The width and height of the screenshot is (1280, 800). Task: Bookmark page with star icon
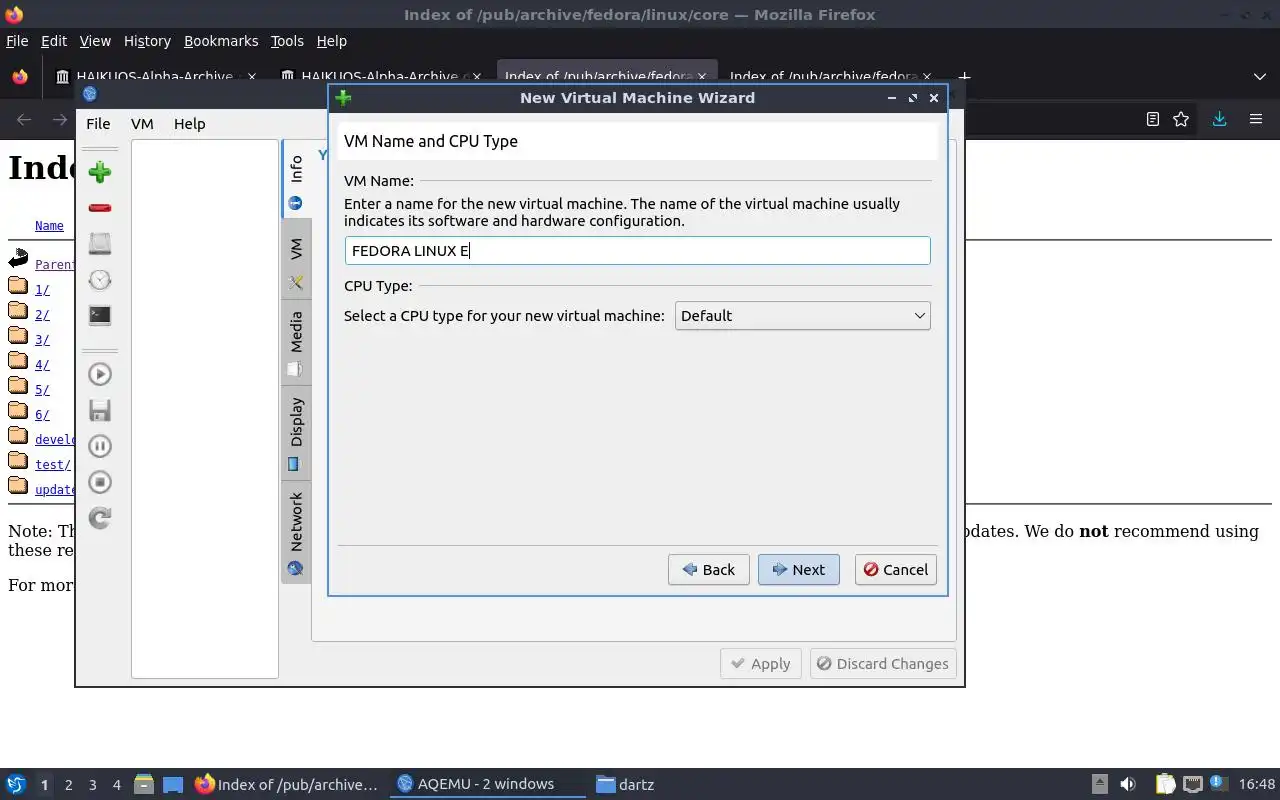(1181, 119)
